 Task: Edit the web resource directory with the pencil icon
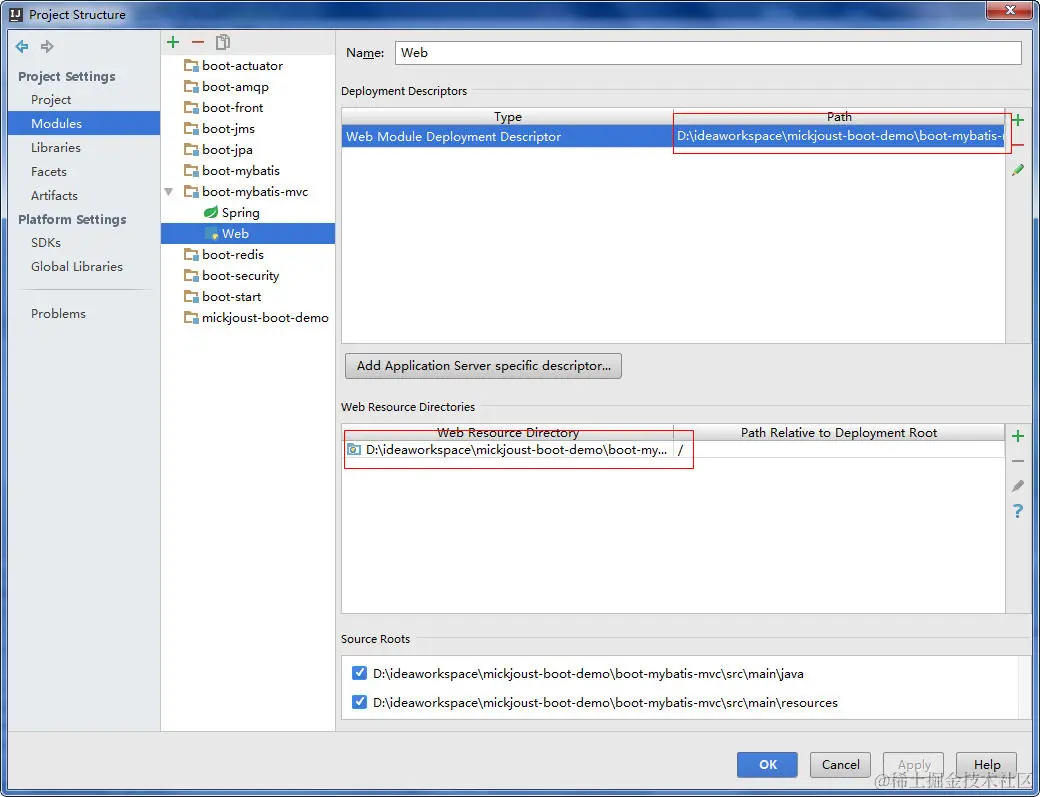pos(1018,486)
